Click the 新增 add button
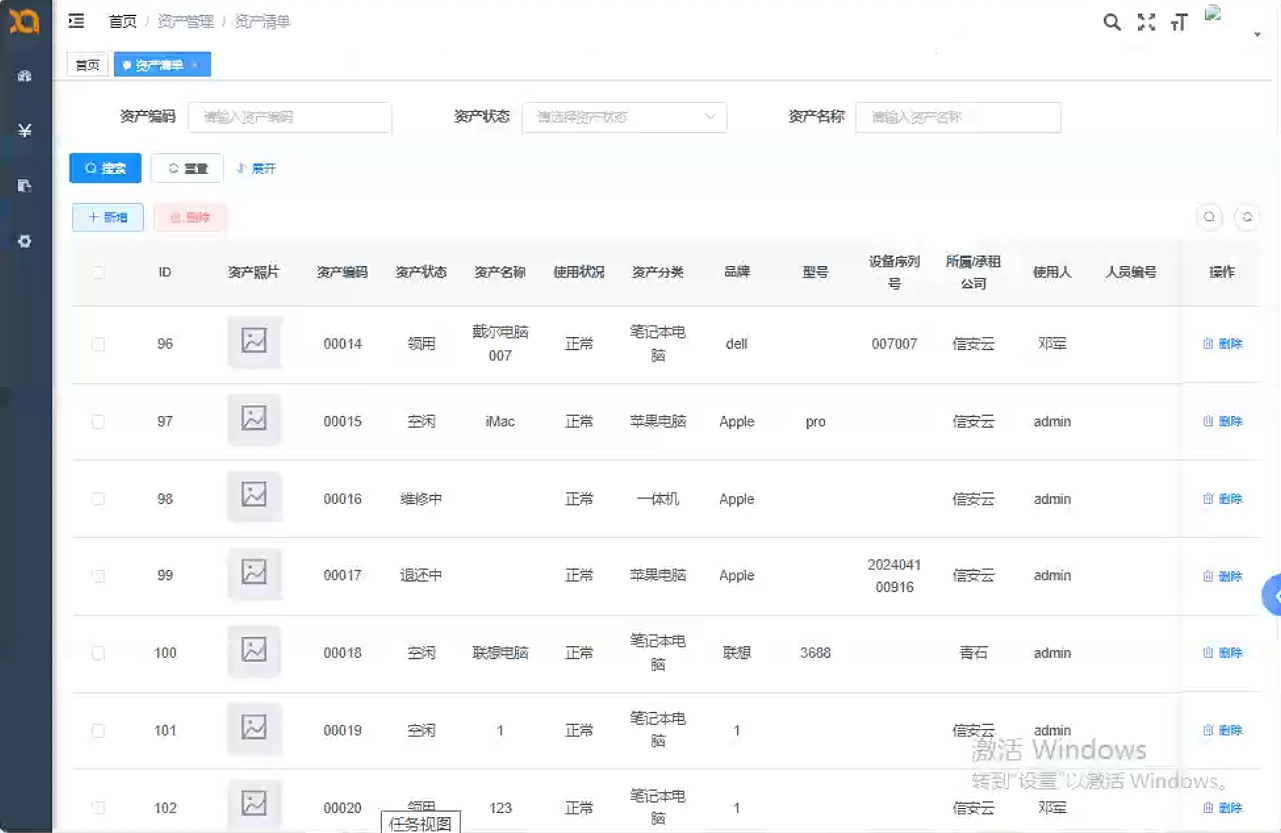 108,217
